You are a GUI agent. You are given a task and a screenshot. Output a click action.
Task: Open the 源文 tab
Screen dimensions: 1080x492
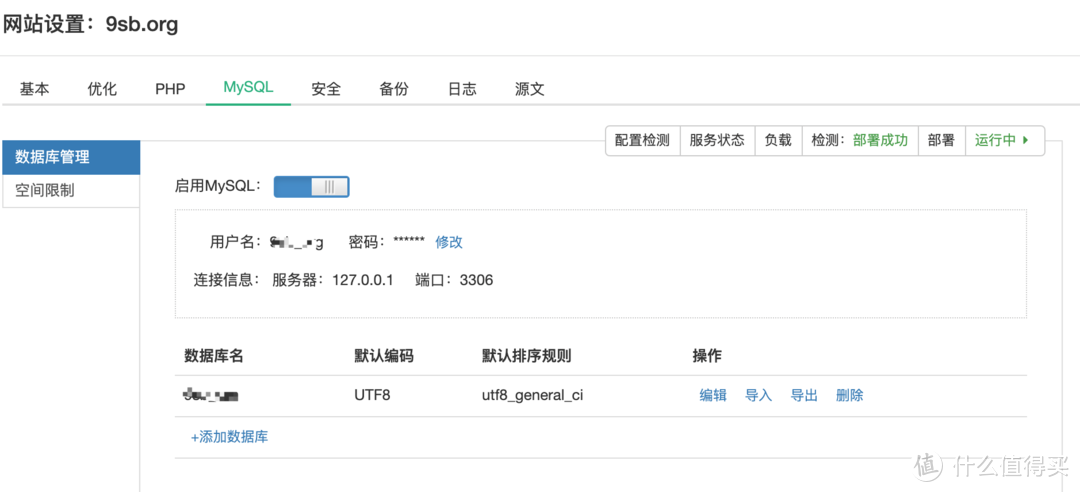click(530, 89)
